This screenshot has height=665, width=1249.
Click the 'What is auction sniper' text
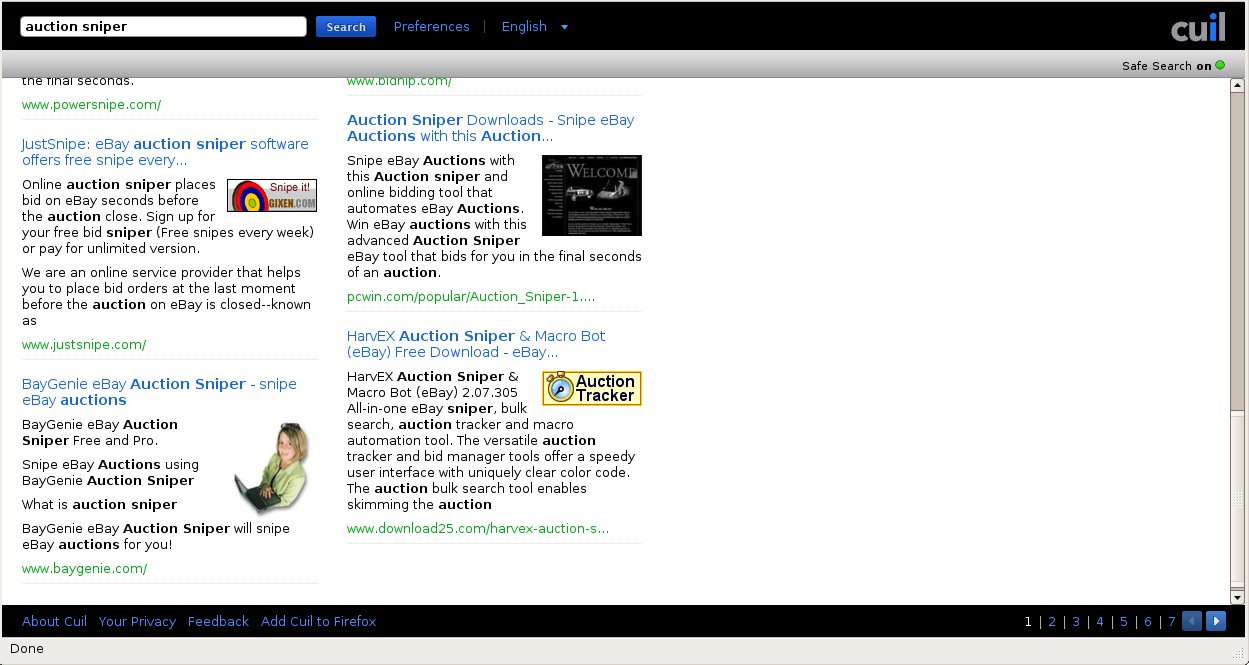(x=99, y=505)
